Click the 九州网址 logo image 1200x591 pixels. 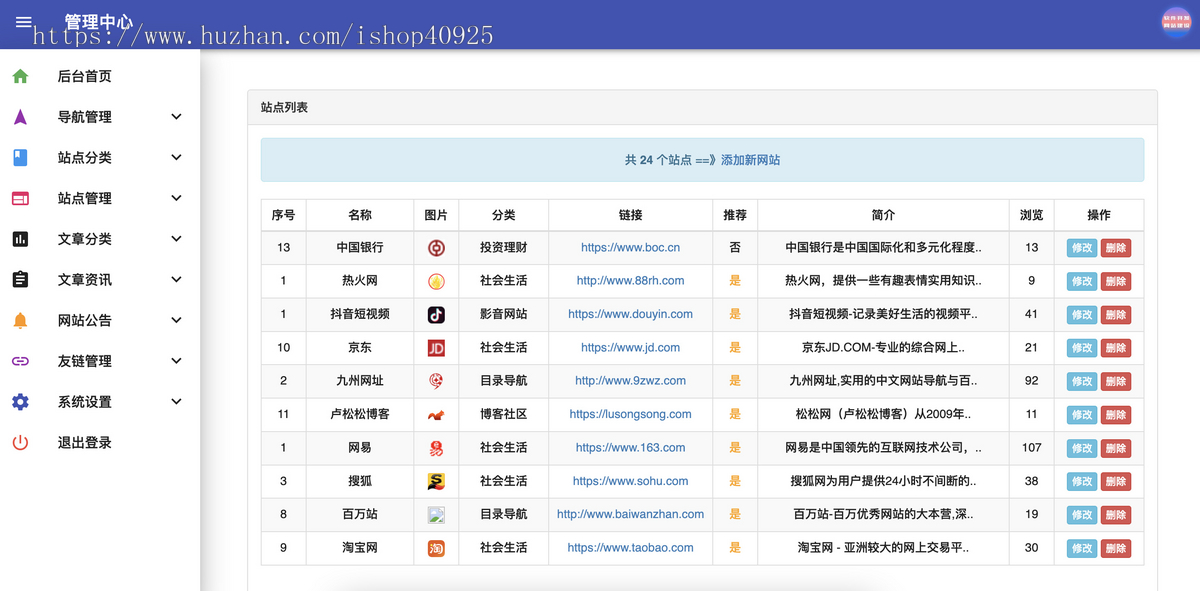(436, 381)
